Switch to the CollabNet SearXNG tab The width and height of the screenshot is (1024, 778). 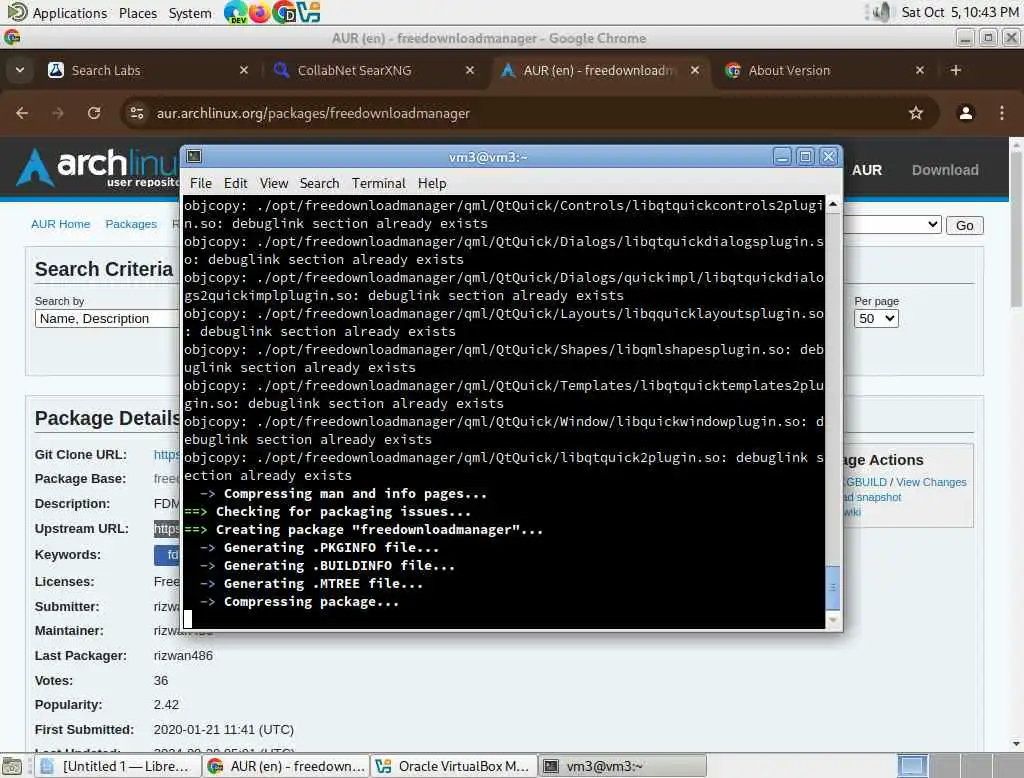pyautogui.click(x=374, y=70)
